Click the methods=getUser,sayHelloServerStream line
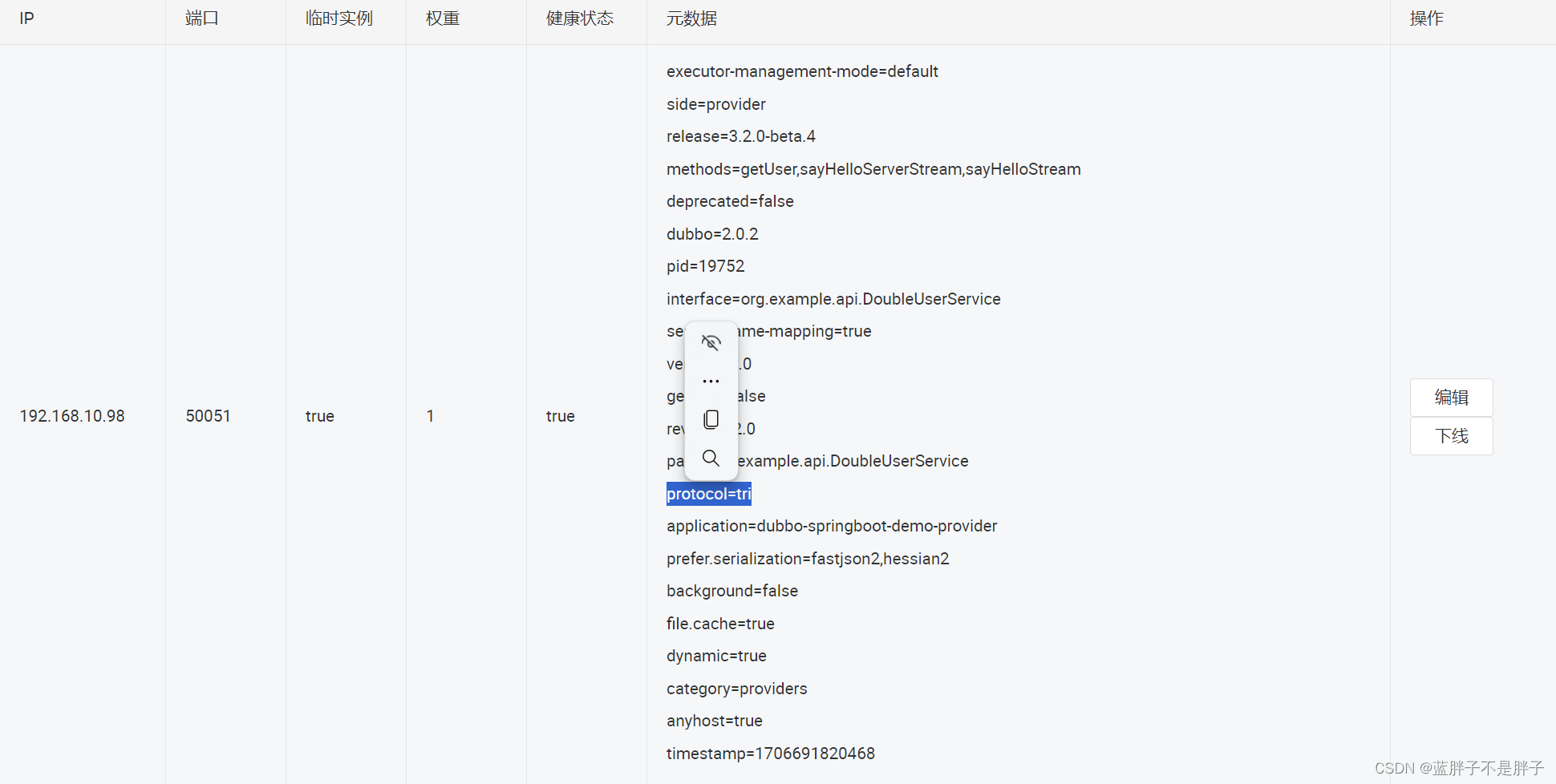Screen dimensions: 1556x784 873,169
